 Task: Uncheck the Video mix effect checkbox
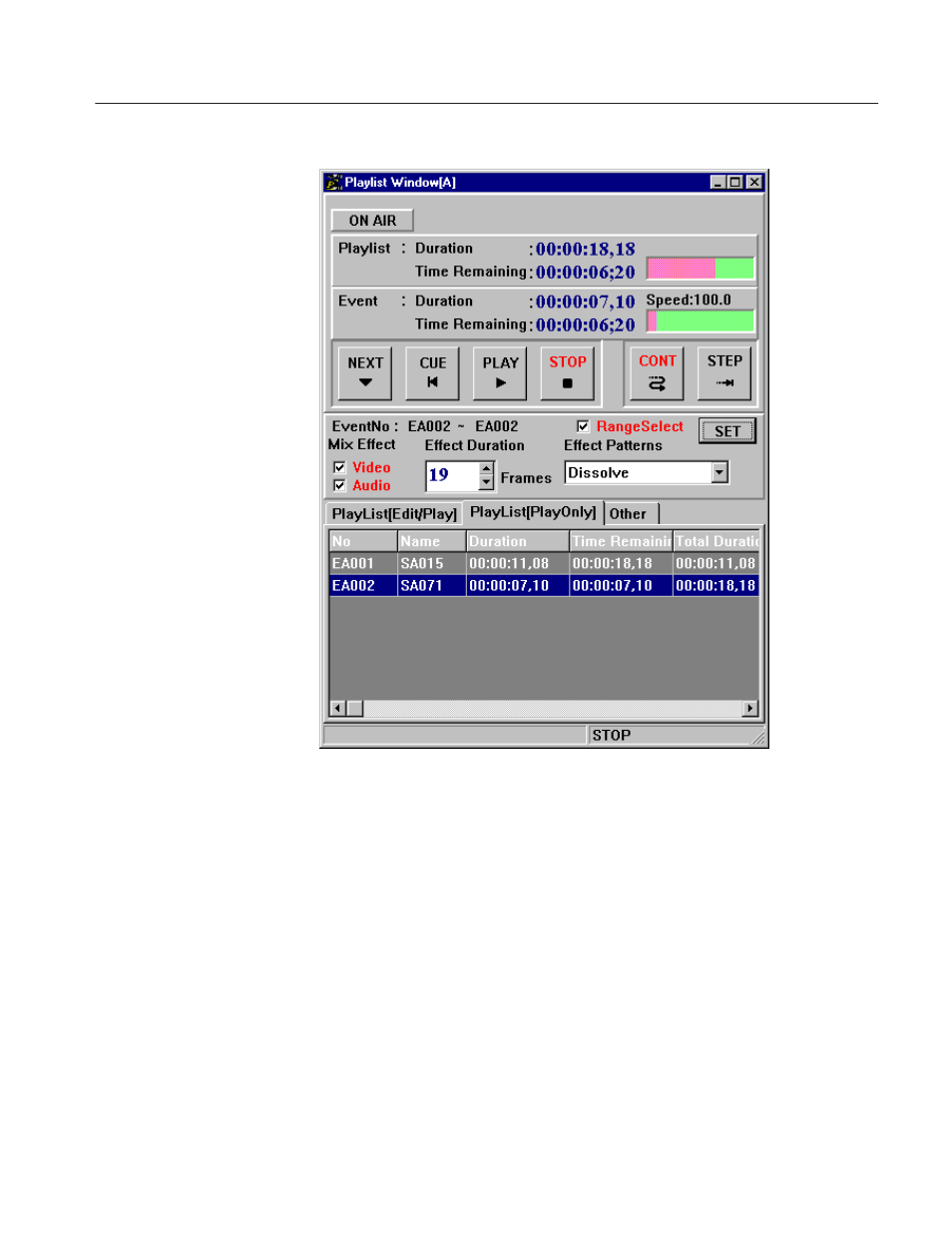(339, 467)
